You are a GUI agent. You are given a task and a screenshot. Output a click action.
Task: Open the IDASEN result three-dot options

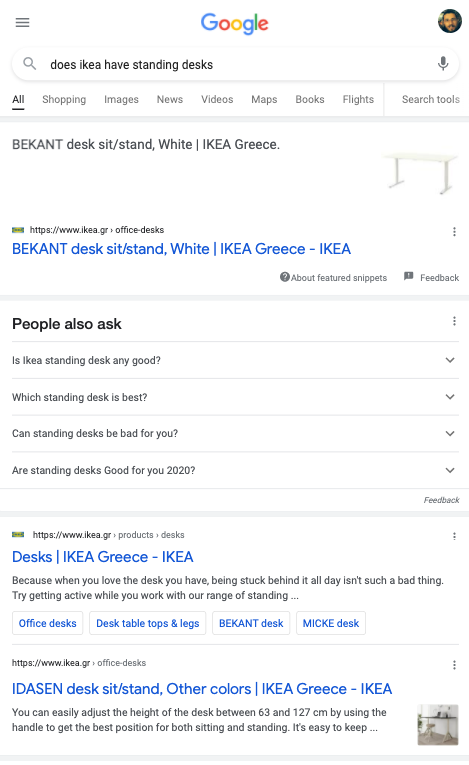click(454, 665)
